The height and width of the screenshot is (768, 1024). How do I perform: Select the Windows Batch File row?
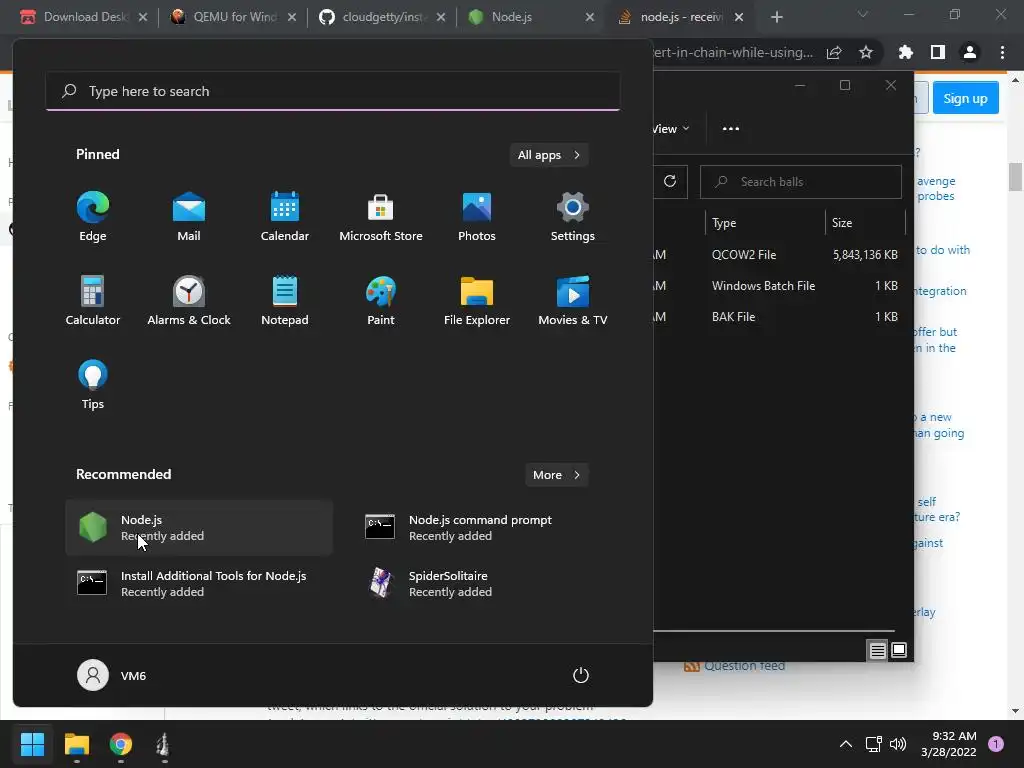pyautogui.click(x=777, y=286)
